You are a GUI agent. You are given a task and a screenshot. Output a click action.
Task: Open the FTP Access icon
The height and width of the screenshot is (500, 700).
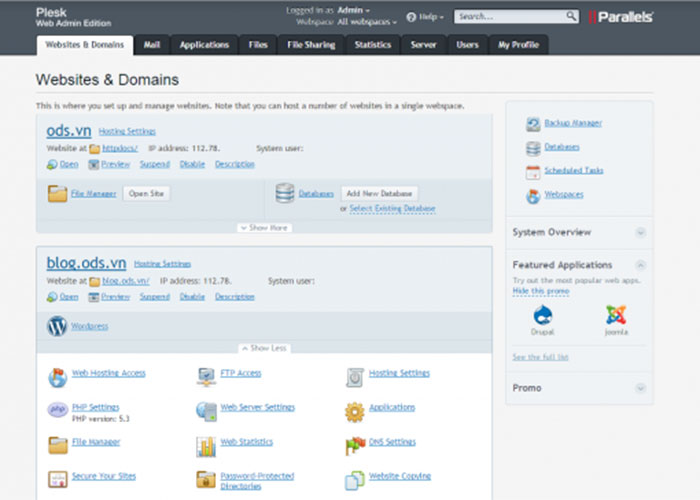(x=206, y=376)
